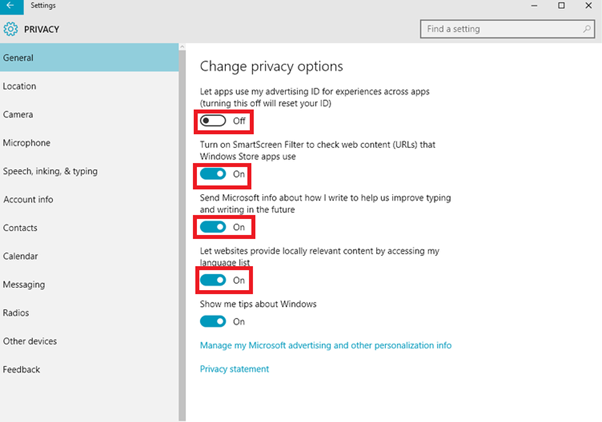Image resolution: width=602 pixels, height=422 pixels.
Task: Maximize the Settings window
Action: click(x=561, y=5)
